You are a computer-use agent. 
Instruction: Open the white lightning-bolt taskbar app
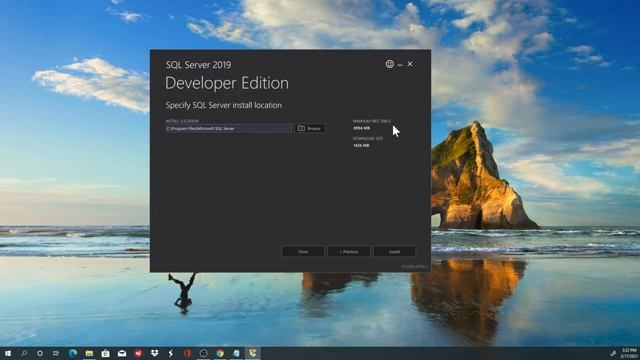click(171, 353)
